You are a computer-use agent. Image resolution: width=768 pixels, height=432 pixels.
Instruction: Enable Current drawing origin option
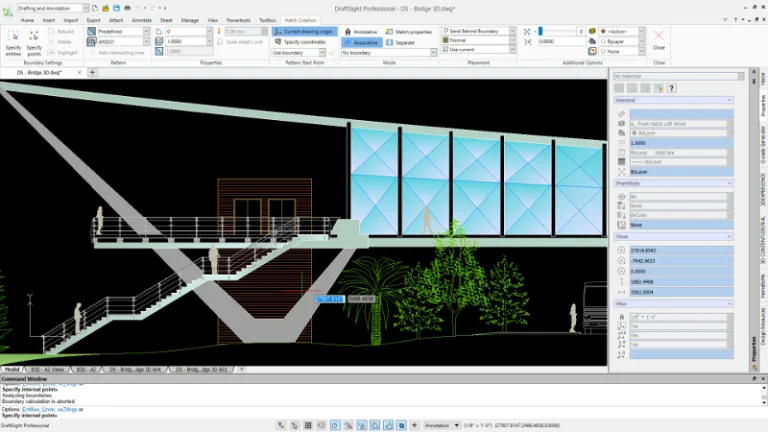tap(304, 31)
